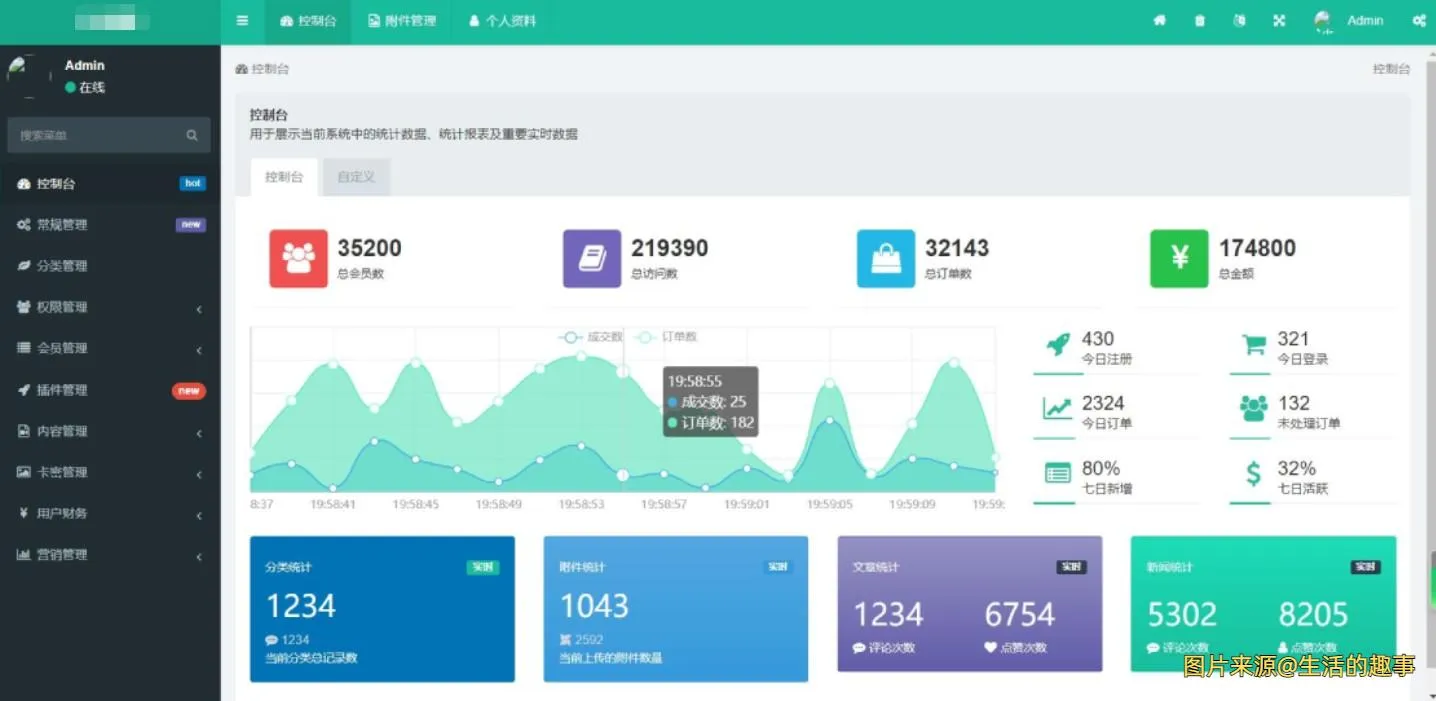Click the fullscreen expand icon in the navbar
This screenshot has height=701, width=1436.
tap(1279, 20)
